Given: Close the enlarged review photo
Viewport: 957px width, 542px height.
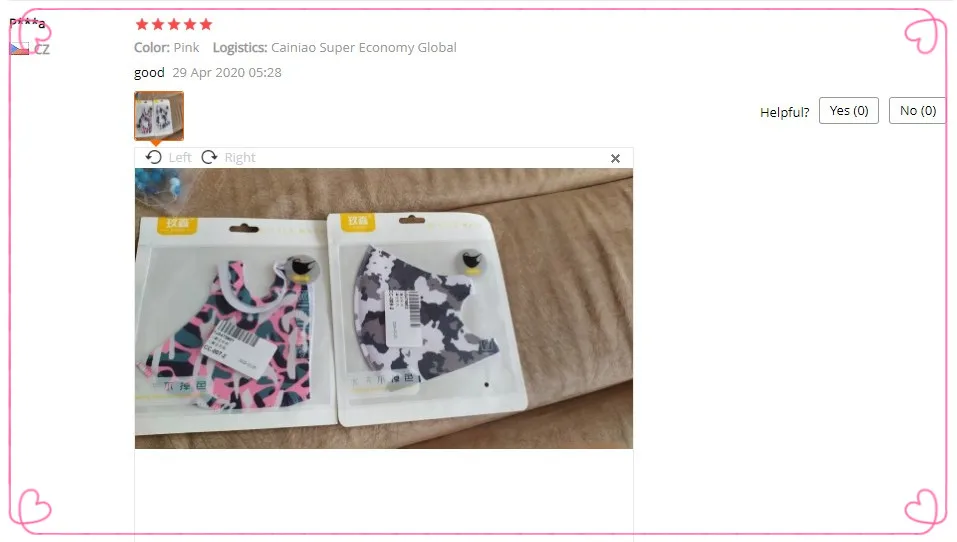Looking at the screenshot, I should [615, 159].
